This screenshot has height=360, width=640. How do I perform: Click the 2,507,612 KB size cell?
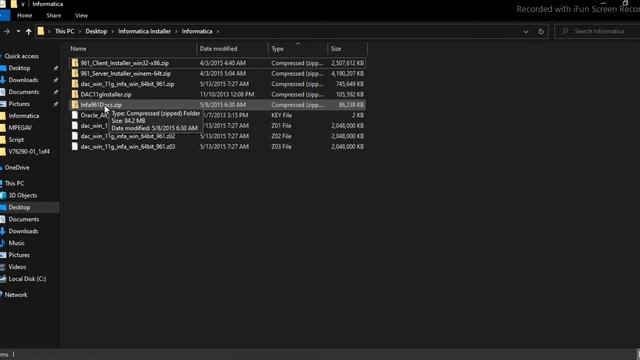tap(347, 63)
